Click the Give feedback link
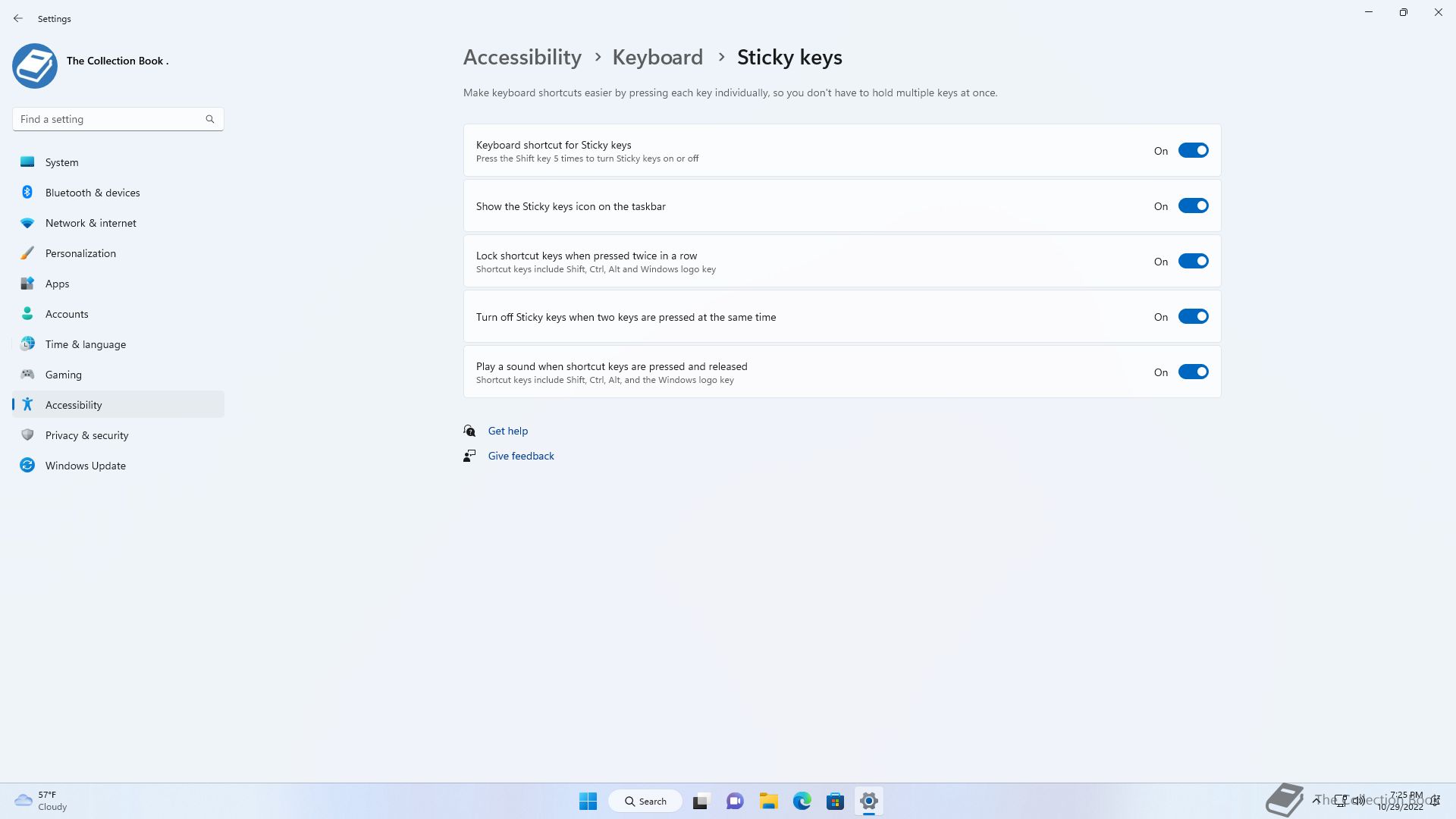Screen dimensions: 1456x819 pos(521,456)
